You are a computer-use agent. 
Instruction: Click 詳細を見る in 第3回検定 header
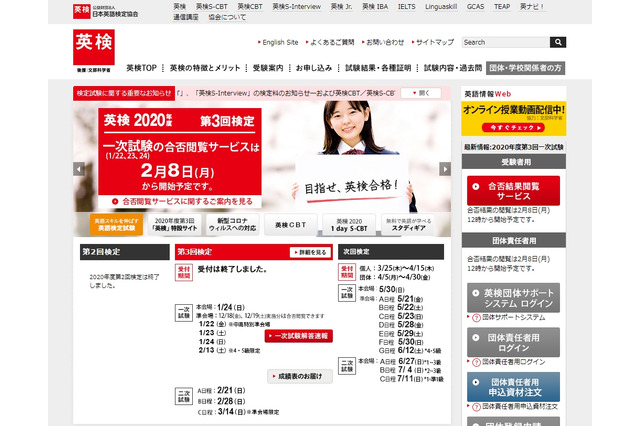click(310, 253)
